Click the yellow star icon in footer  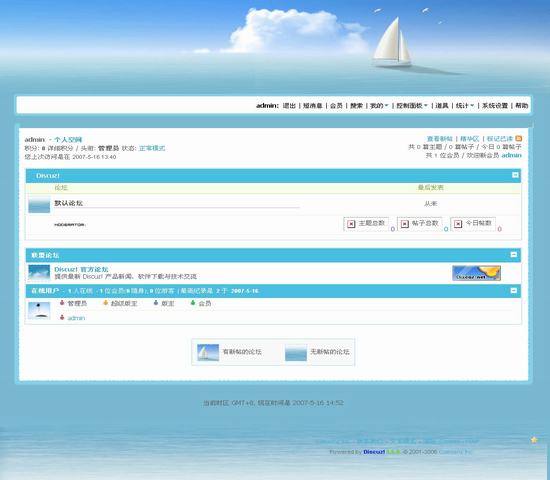[534, 440]
